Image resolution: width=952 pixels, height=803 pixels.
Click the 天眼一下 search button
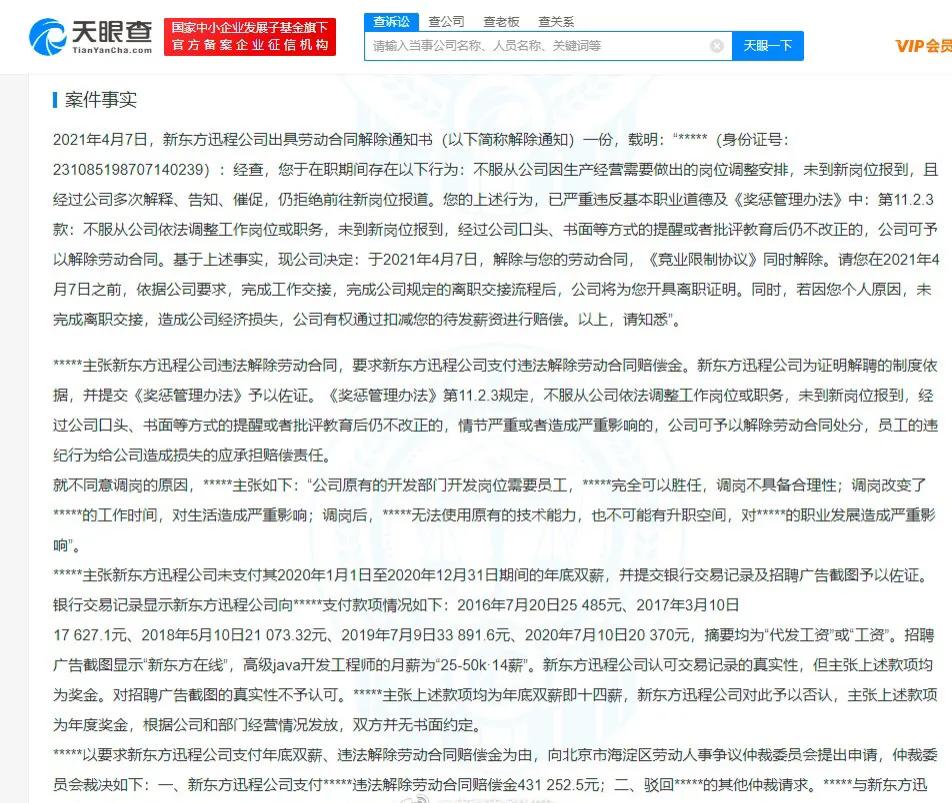click(x=767, y=46)
